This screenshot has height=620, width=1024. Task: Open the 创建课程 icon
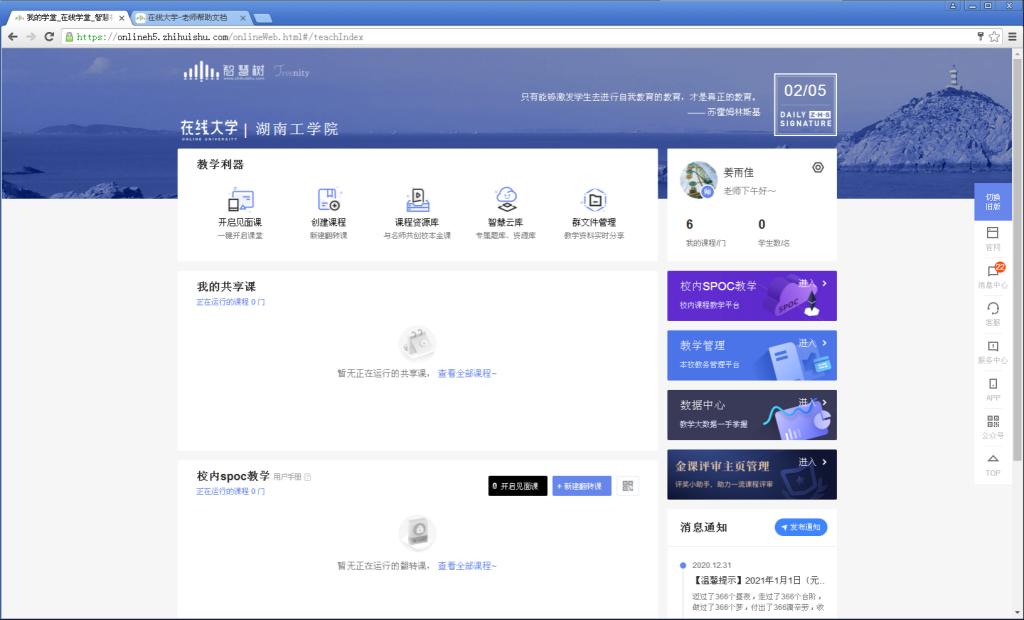(x=329, y=200)
